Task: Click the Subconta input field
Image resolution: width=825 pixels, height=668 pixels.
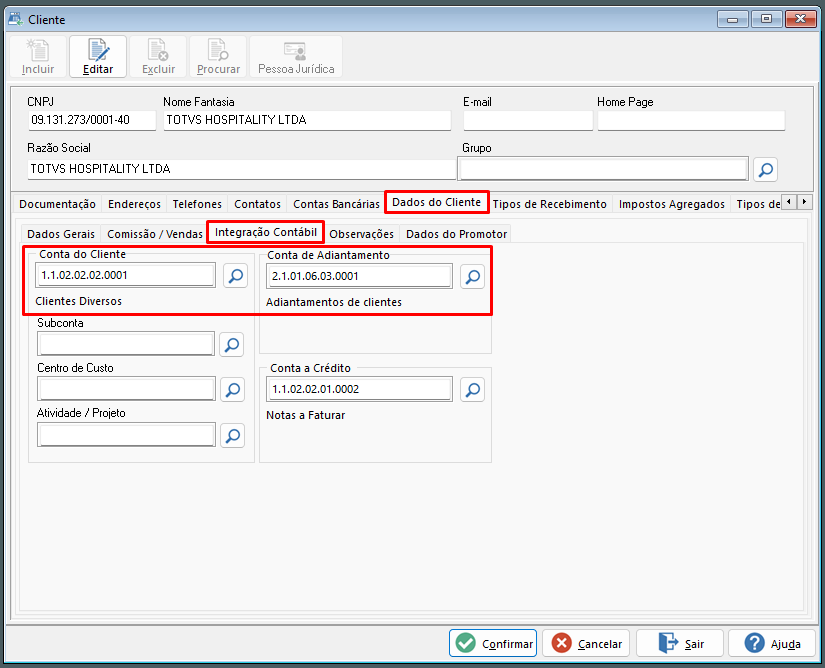Action: point(126,344)
